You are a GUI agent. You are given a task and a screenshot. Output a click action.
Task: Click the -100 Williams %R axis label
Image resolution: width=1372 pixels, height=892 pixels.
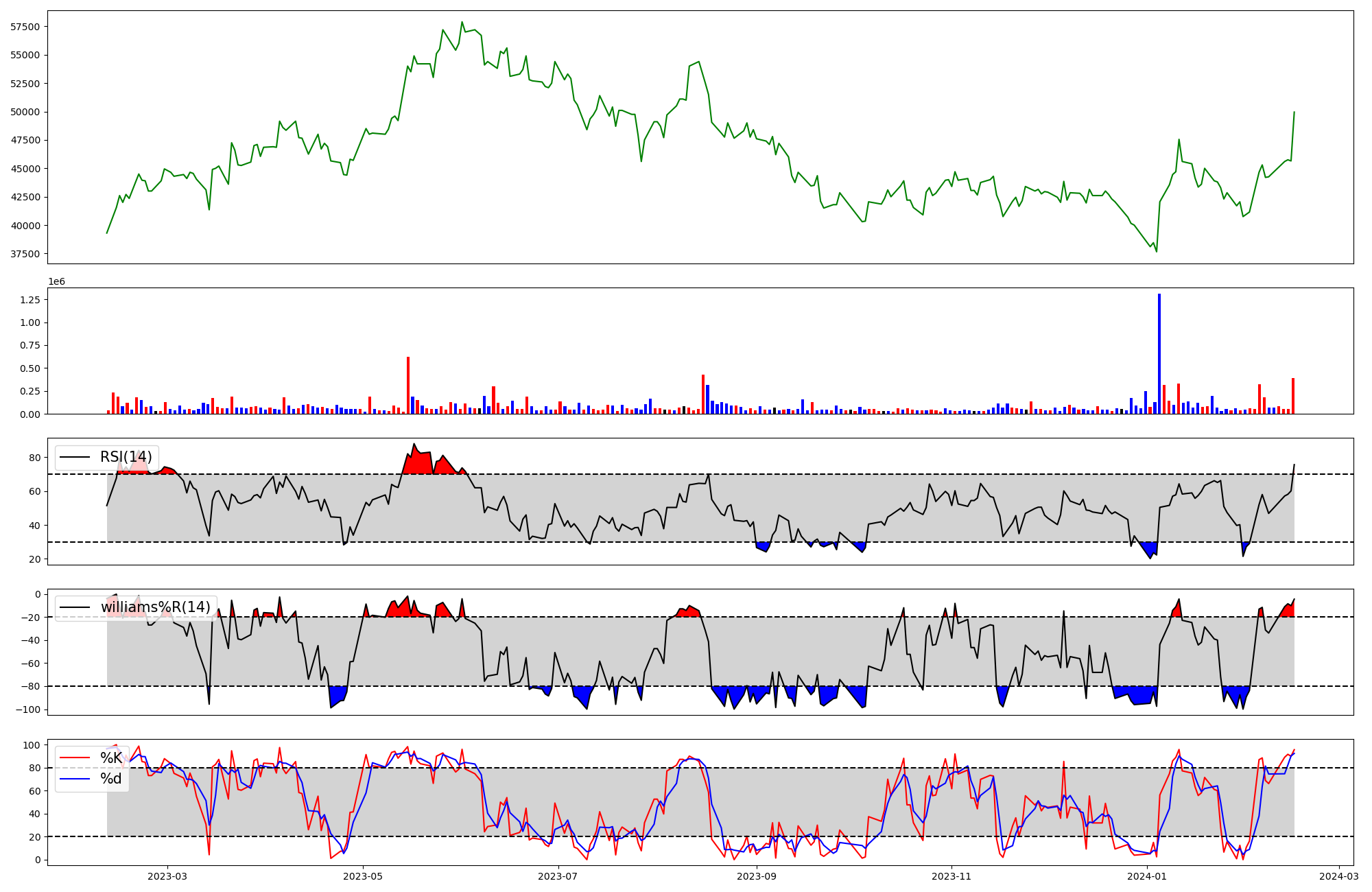coord(28,709)
